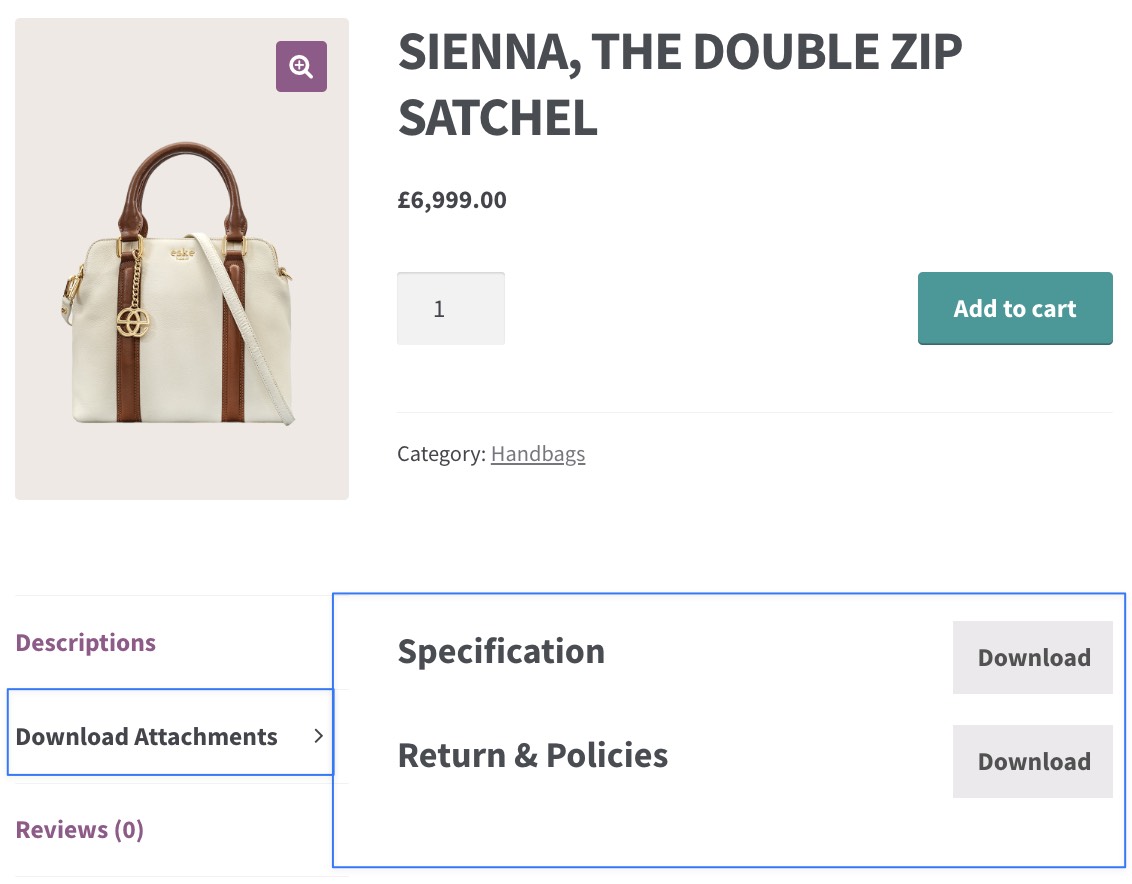Click the gold charm on the handbag

click(x=133, y=322)
